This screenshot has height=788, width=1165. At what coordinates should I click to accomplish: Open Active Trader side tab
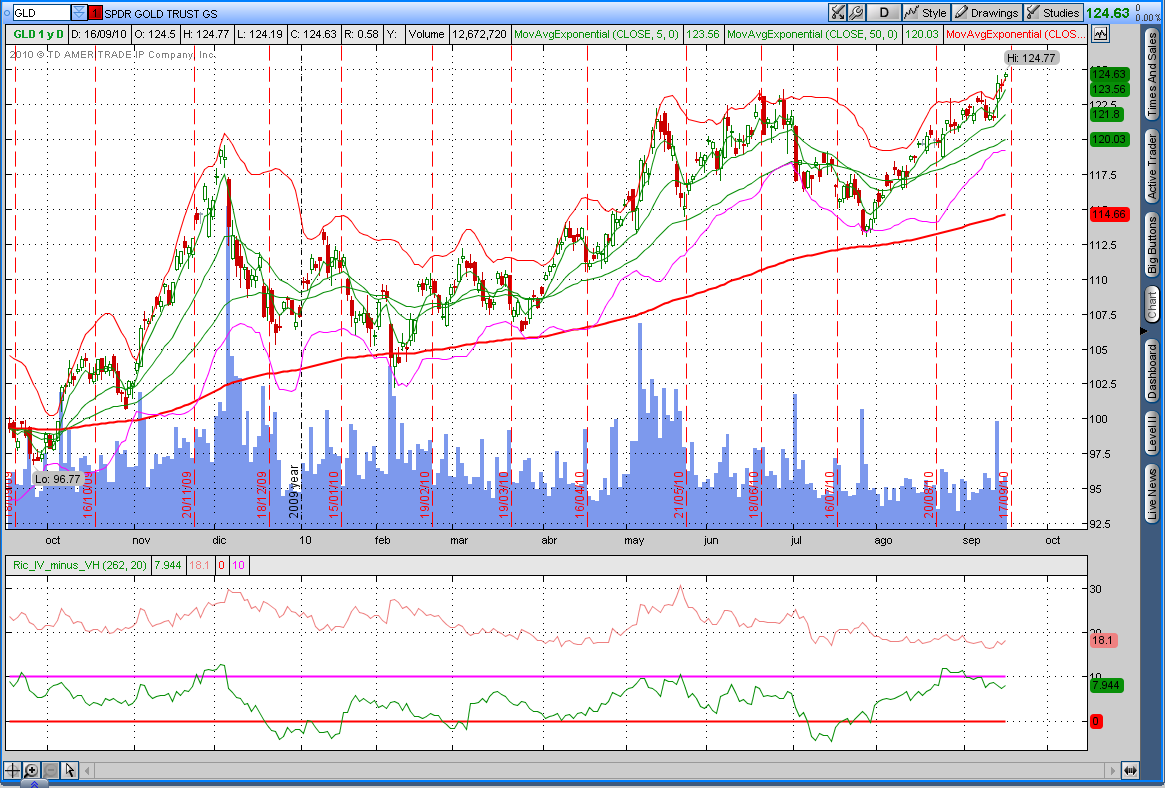coord(1152,167)
